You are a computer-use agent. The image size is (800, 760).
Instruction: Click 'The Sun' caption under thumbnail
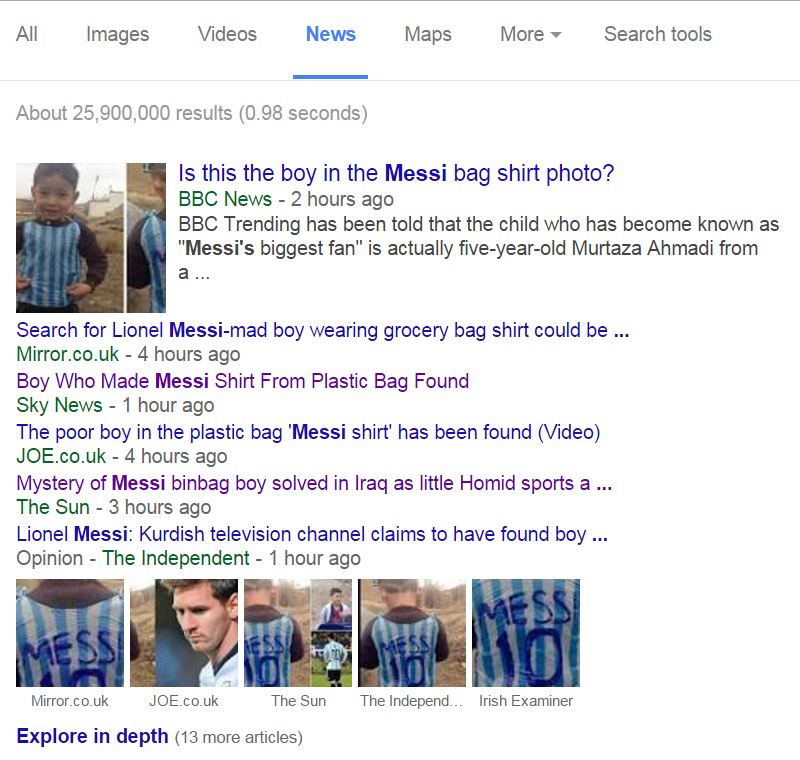point(298,701)
